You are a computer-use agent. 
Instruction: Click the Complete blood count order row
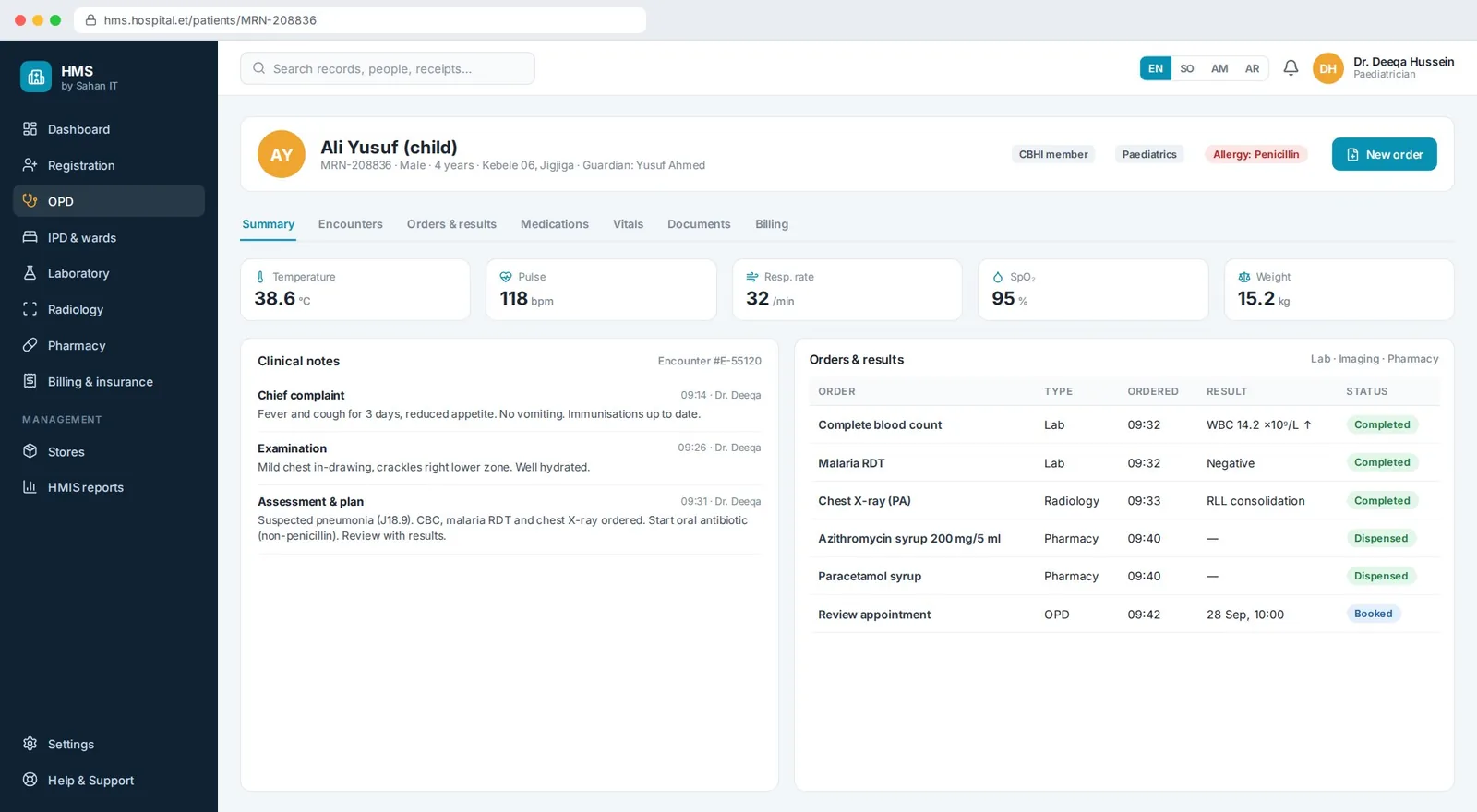click(x=1124, y=424)
